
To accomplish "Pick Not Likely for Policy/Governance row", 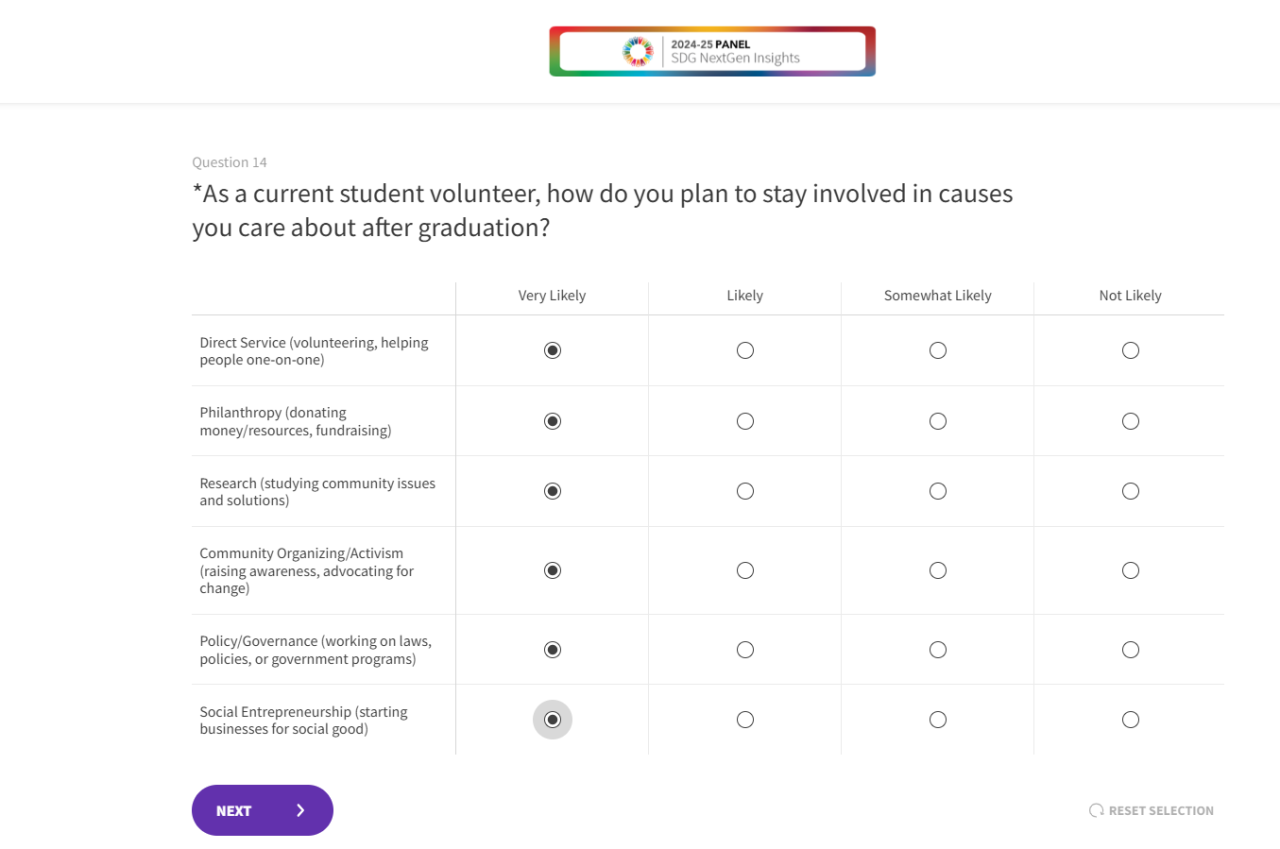I will [1130, 650].
